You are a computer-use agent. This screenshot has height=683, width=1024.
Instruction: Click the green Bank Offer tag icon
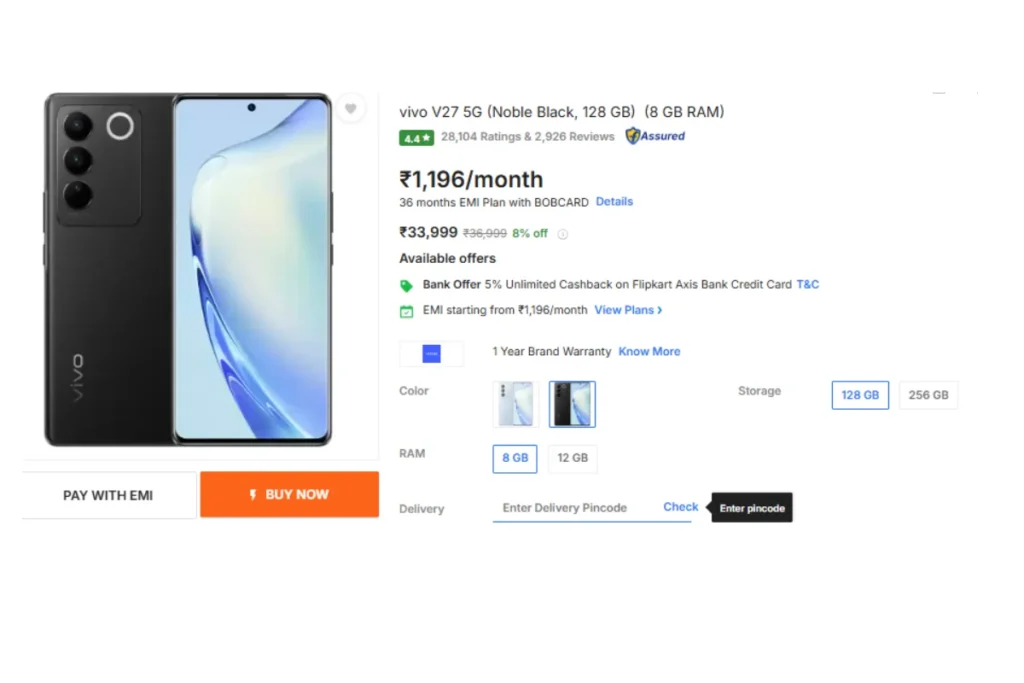coord(406,285)
